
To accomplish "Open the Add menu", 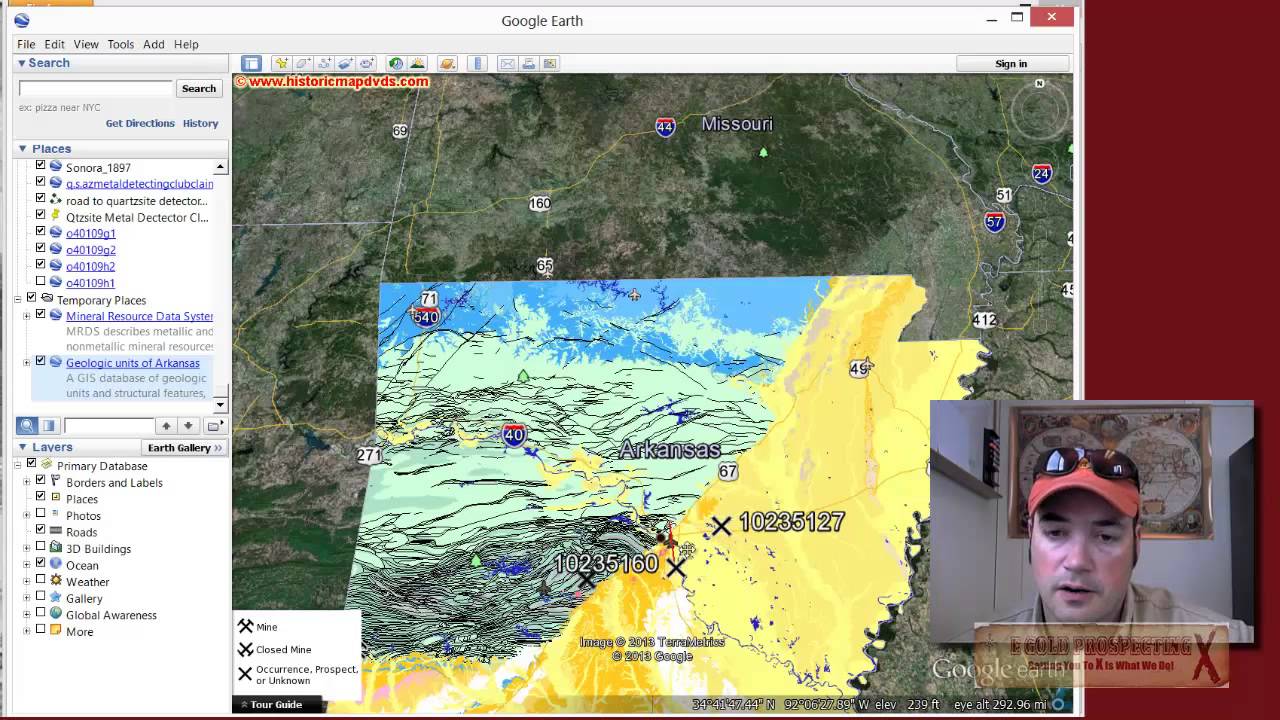I will [153, 44].
